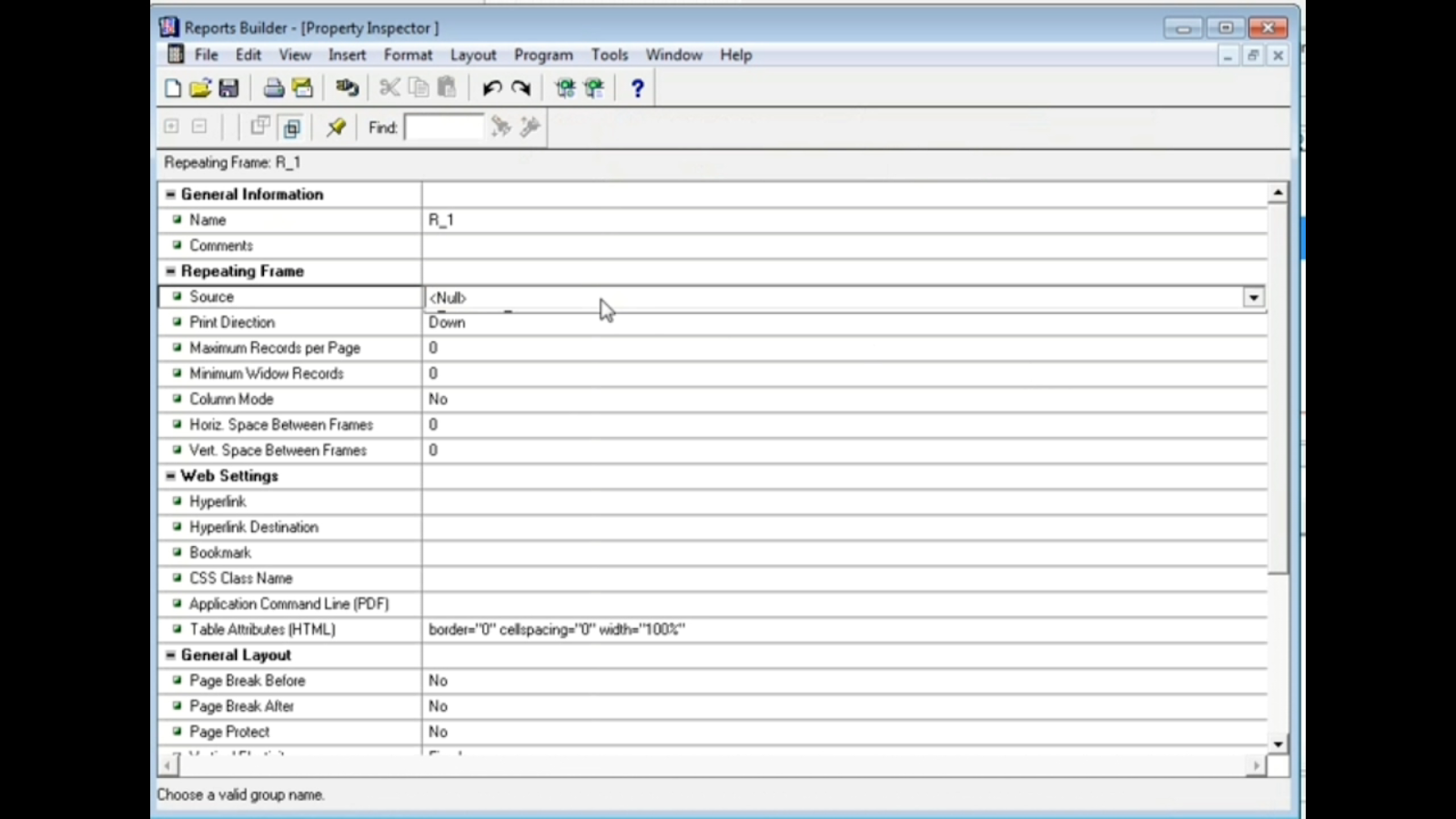Collapse the General Information section
This screenshot has width=1456, height=819.
(170, 194)
